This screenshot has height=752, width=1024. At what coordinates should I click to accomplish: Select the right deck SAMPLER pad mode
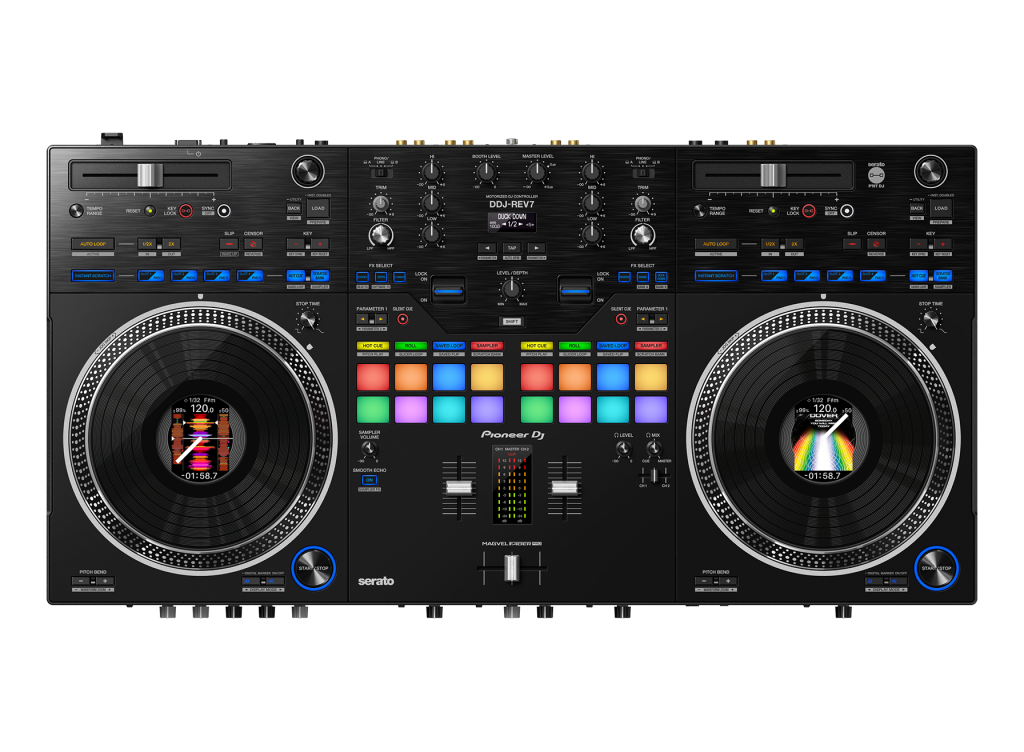click(x=651, y=346)
